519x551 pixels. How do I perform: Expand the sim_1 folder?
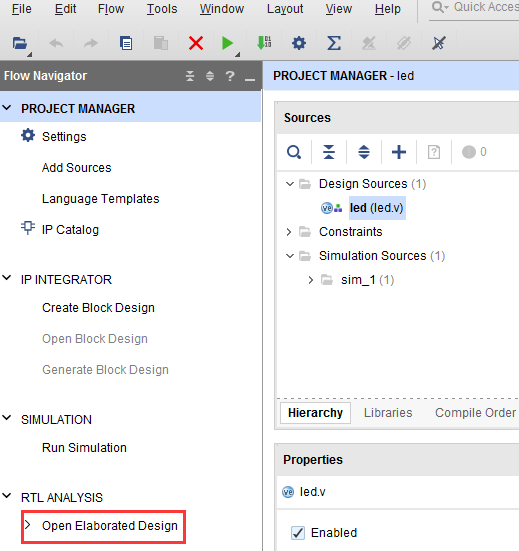tap(311, 280)
